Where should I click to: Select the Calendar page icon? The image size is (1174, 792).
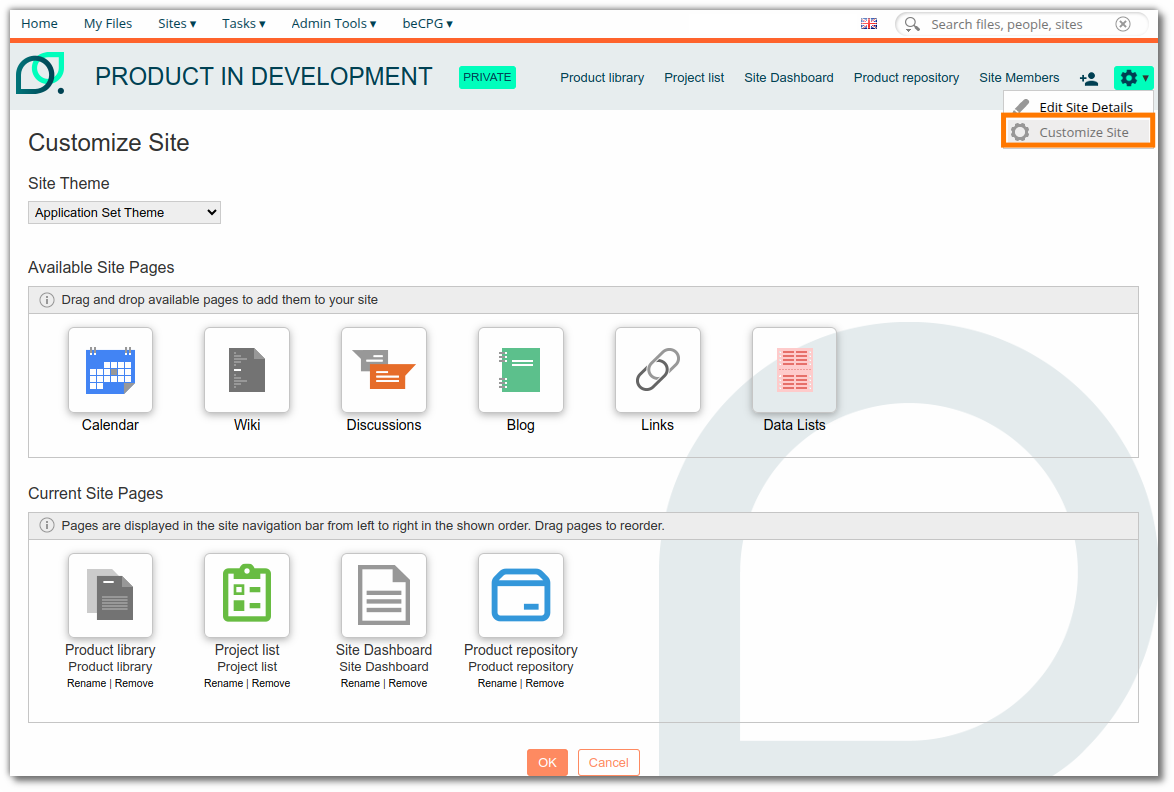click(110, 369)
